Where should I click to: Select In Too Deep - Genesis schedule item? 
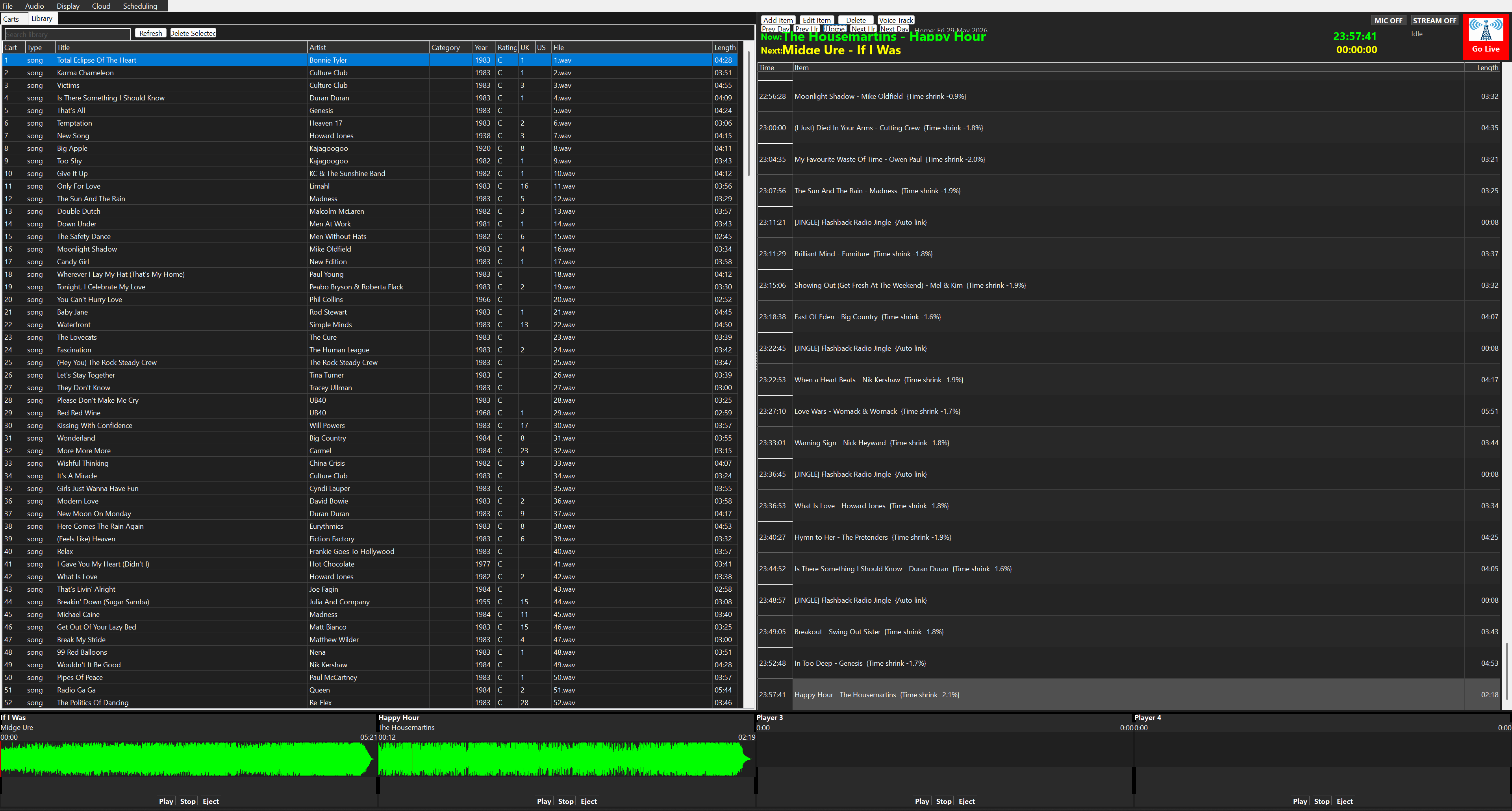(x=1129, y=663)
